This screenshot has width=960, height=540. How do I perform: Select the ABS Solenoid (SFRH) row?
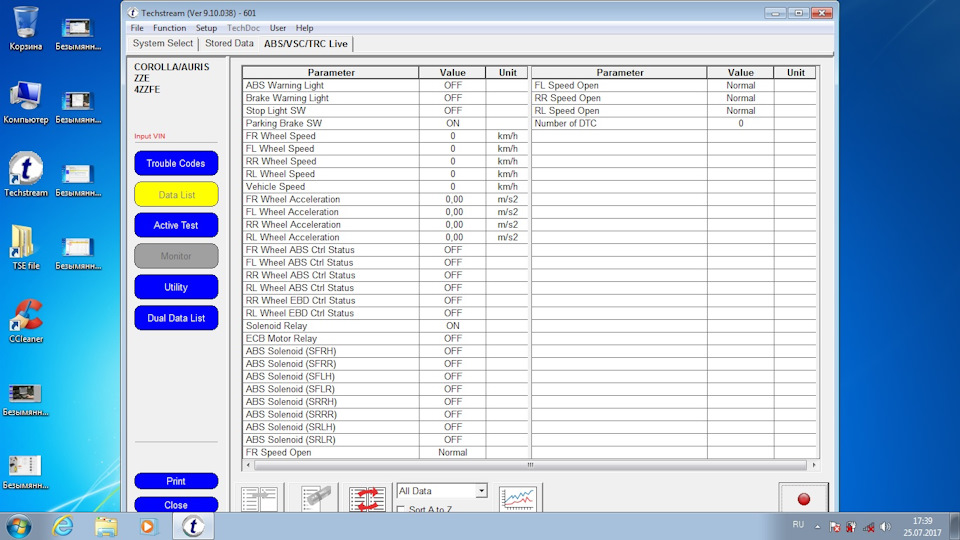[x=385, y=351]
